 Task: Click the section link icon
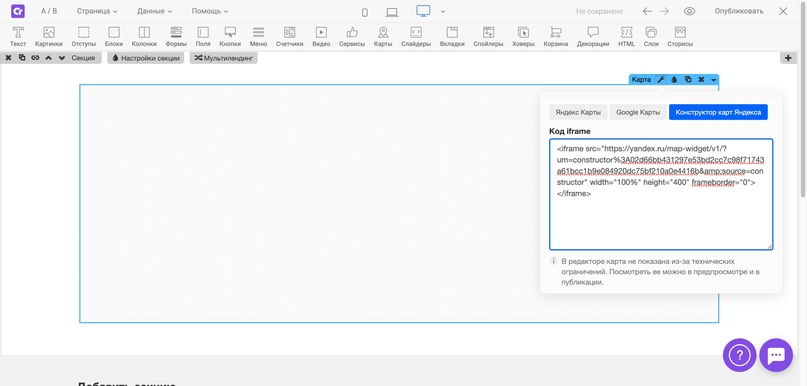35,58
